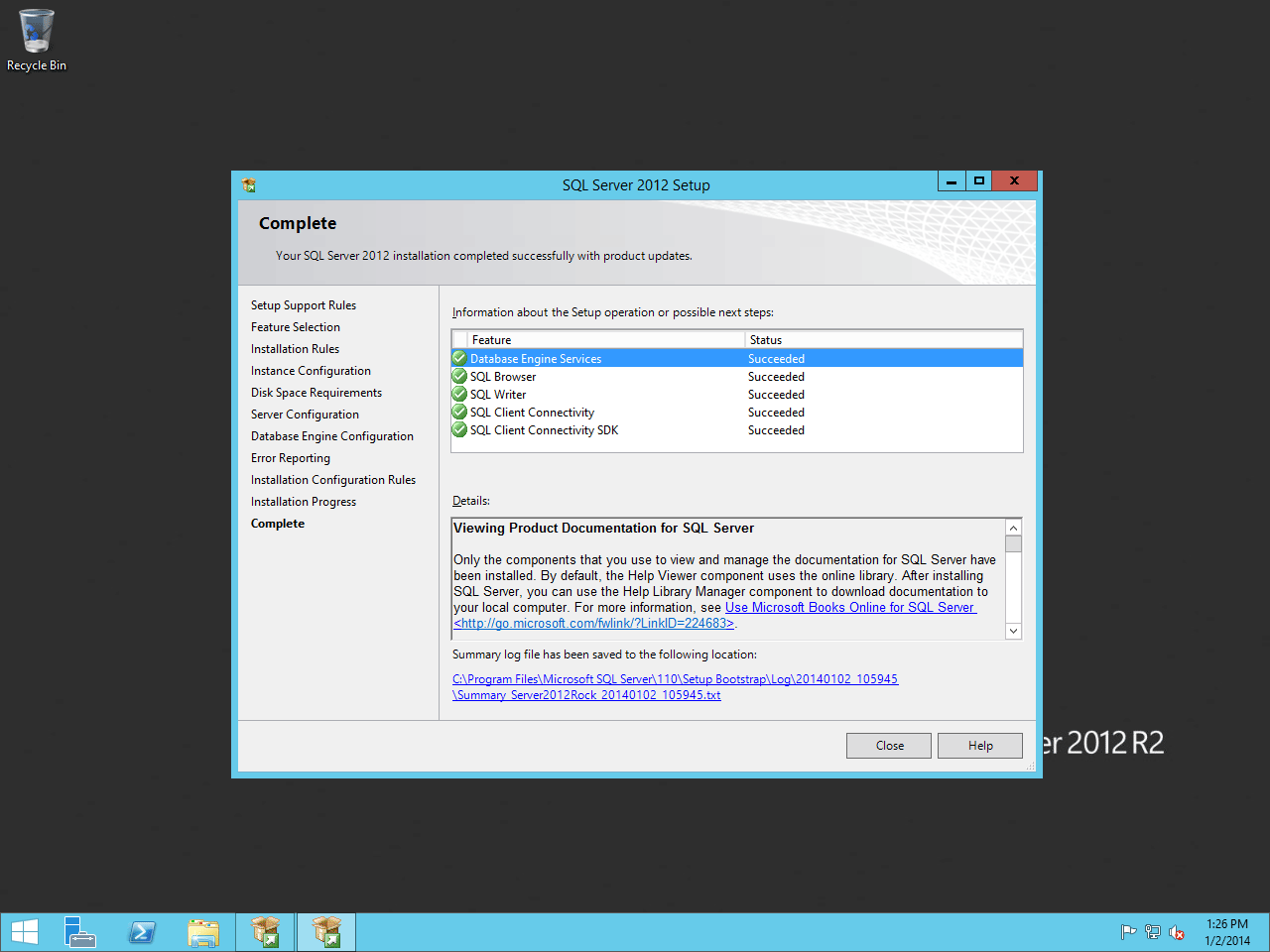Viewport: 1270px width, 952px height.
Task: Click the muted speaker tray icon
Action: pos(1177,932)
